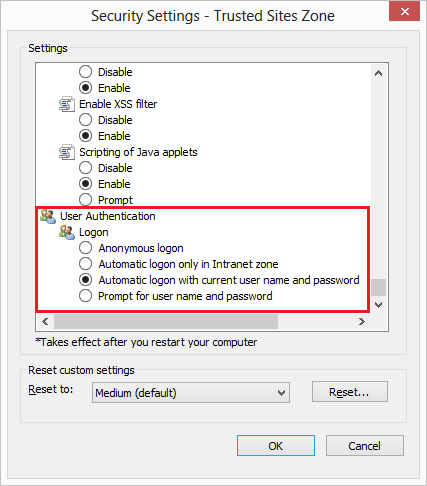
Task: Click the Enable XSS filter script icon
Action: pyautogui.click(x=67, y=104)
